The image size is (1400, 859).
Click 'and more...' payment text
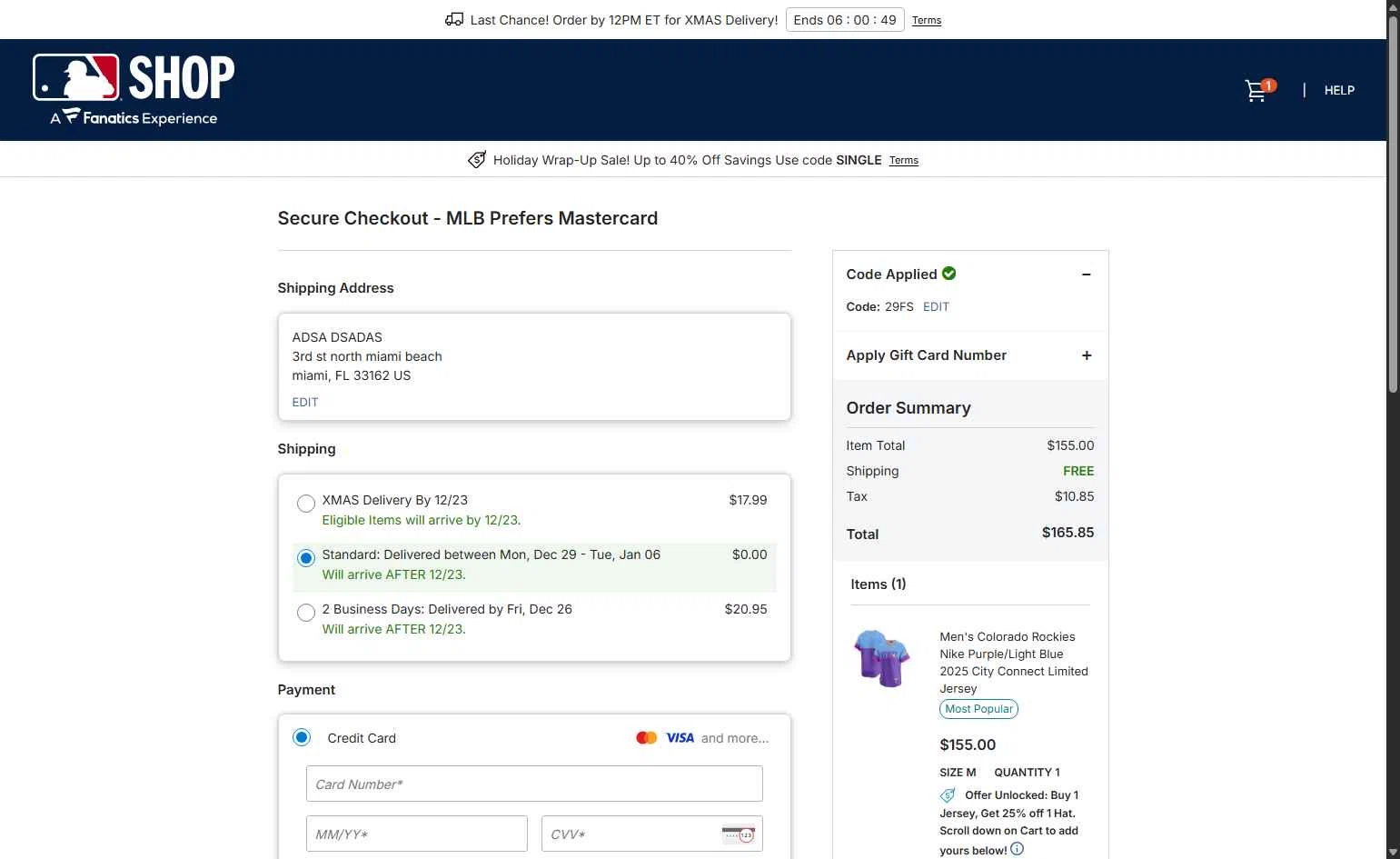(735, 738)
